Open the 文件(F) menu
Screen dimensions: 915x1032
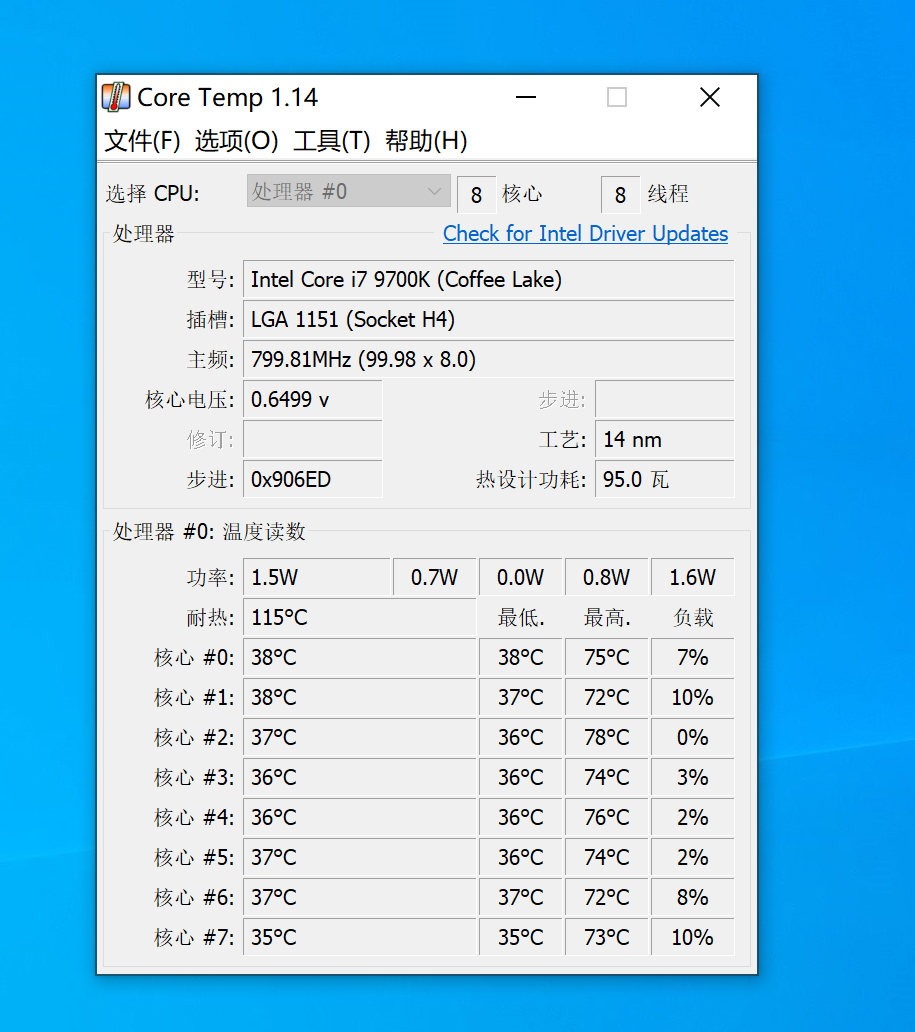point(142,141)
